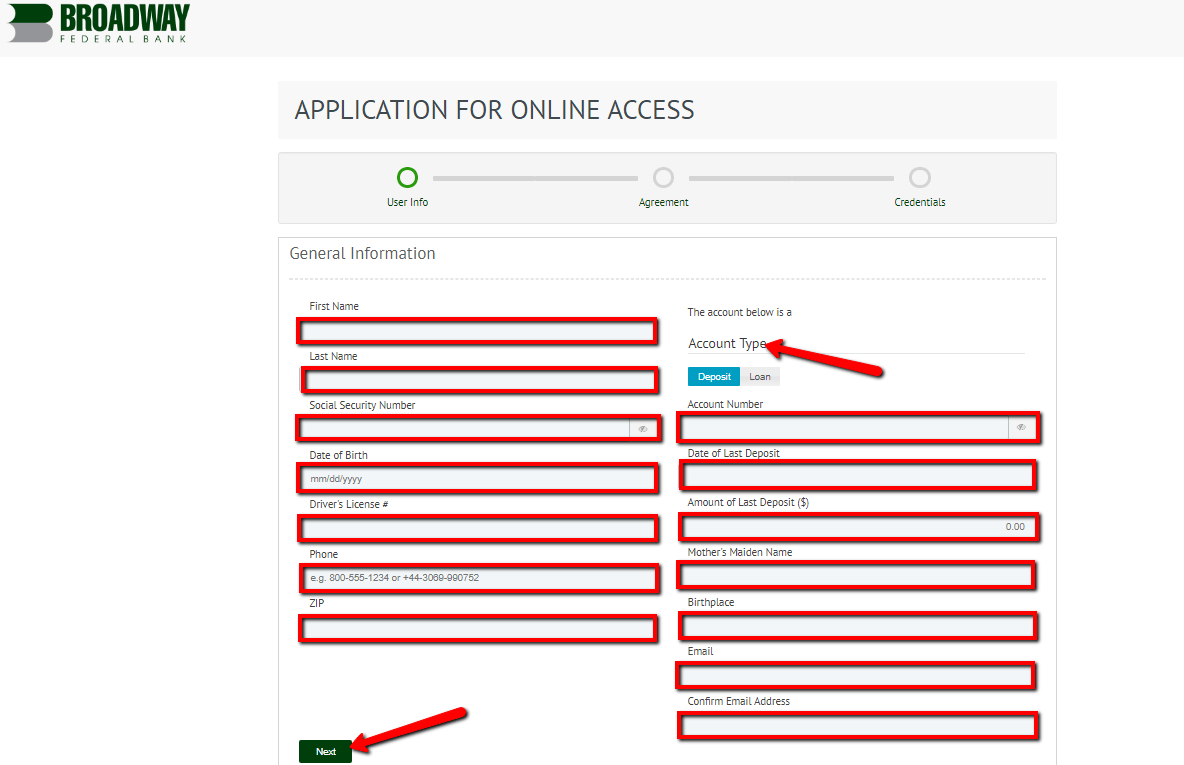The height and width of the screenshot is (765, 1184).
Task: Switch account type to Loan
Action: (x=760, y=376)
